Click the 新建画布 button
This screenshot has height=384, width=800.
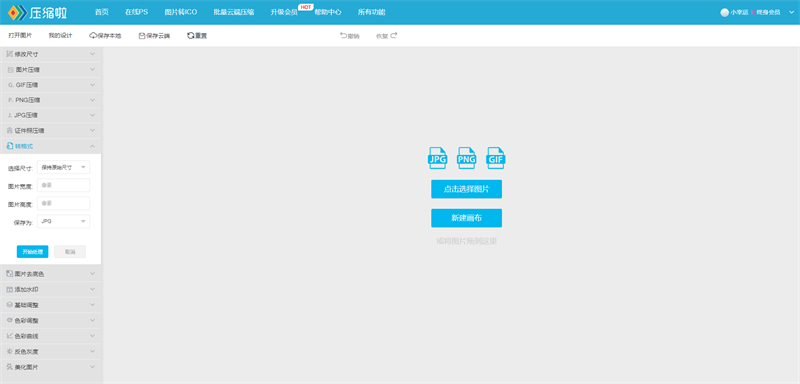point(466,218)
